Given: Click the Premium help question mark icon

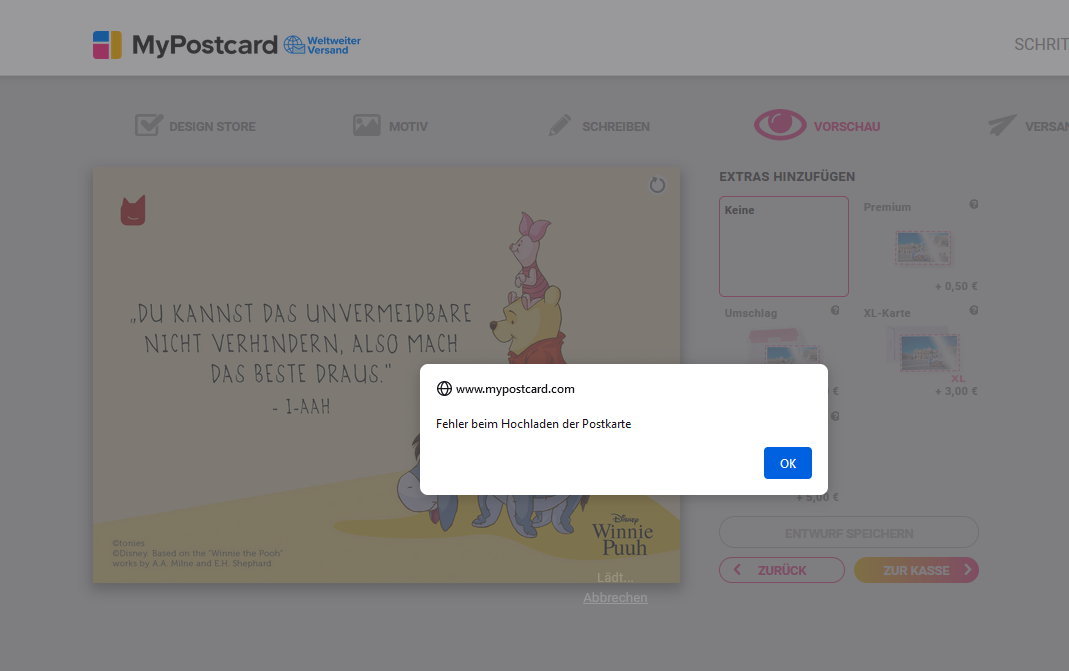Looking at the screenshot, I should 974,205.
